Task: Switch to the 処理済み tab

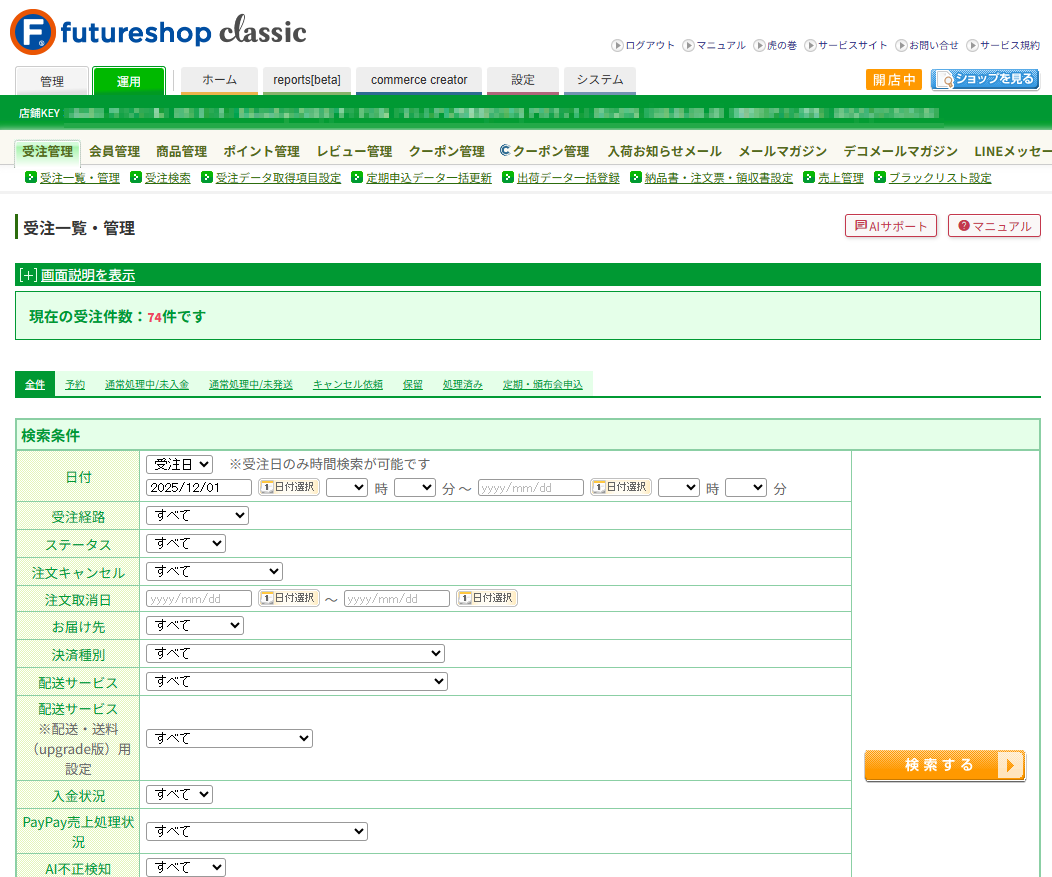Action: coord(462,383)
